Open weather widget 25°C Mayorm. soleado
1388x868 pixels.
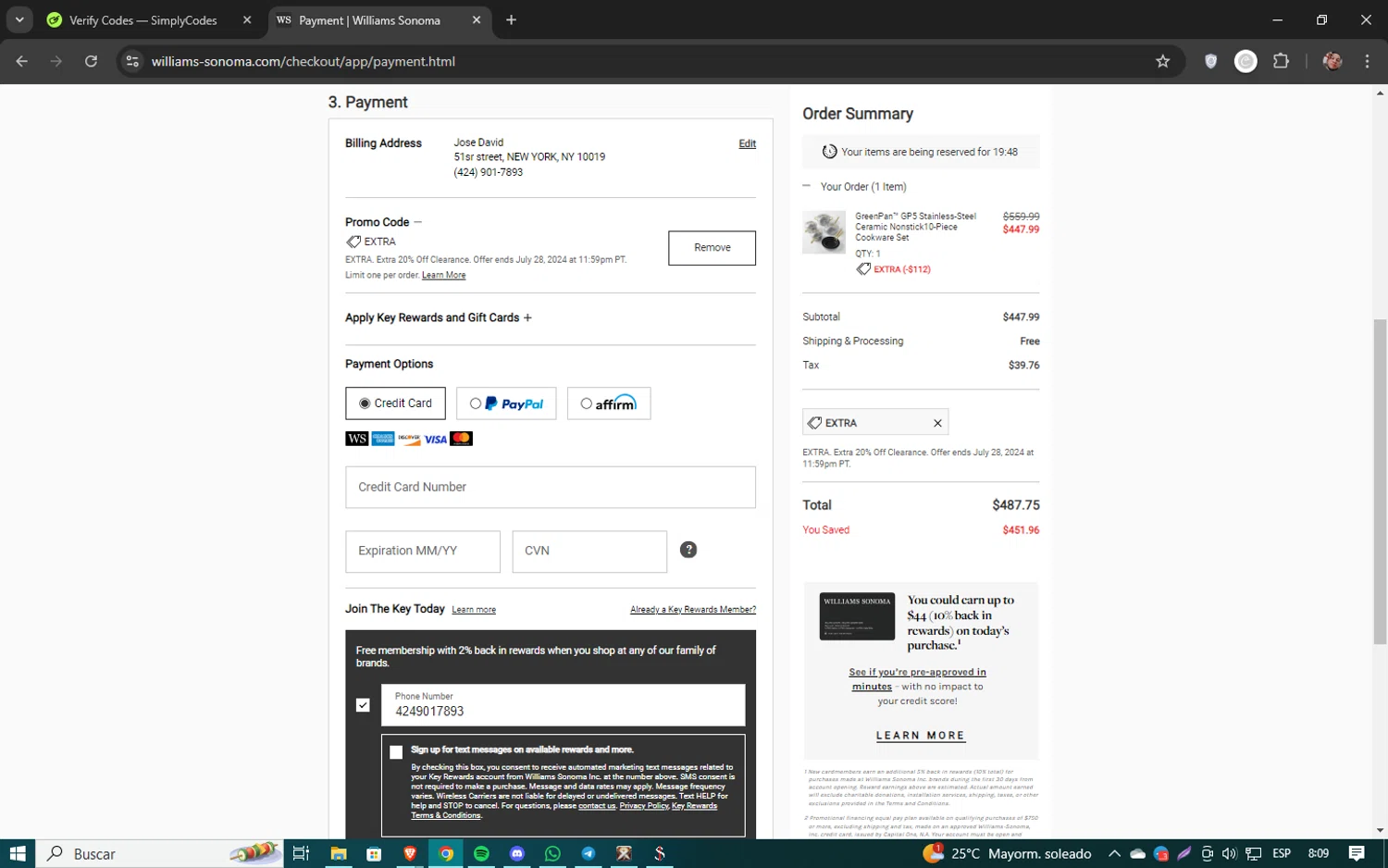1007,853
